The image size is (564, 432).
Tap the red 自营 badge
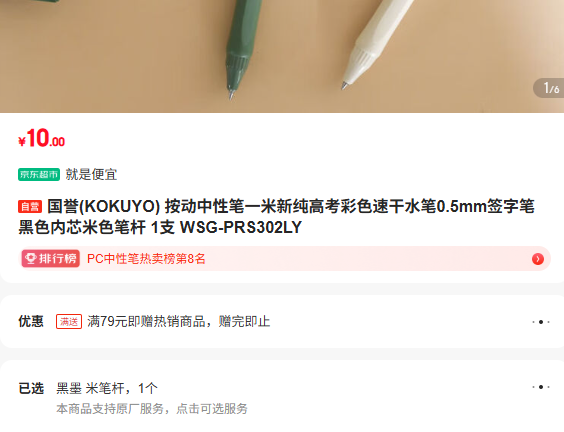(x=30, y=206)
